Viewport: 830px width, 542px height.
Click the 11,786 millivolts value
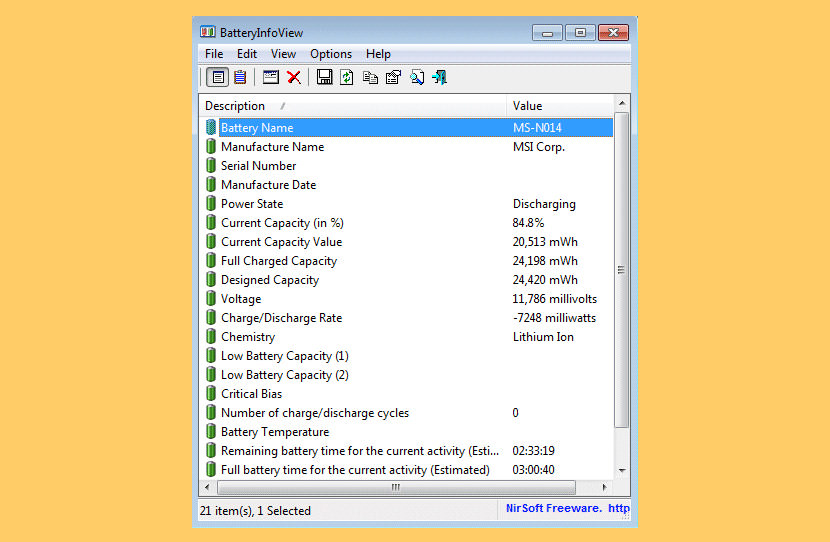click(555, 299)
